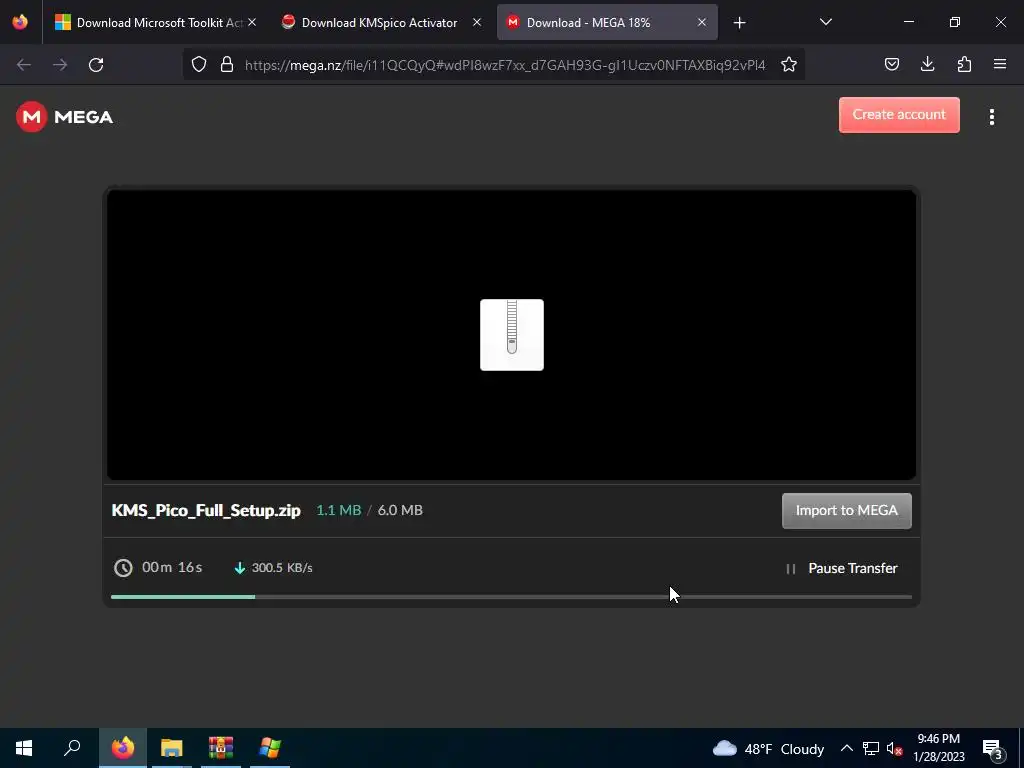The width and height of the screenshot is (1024, 768).
Task: Open the Firefox hamburger application menu
Action: pyautogui.click(x=1000, y=64)
